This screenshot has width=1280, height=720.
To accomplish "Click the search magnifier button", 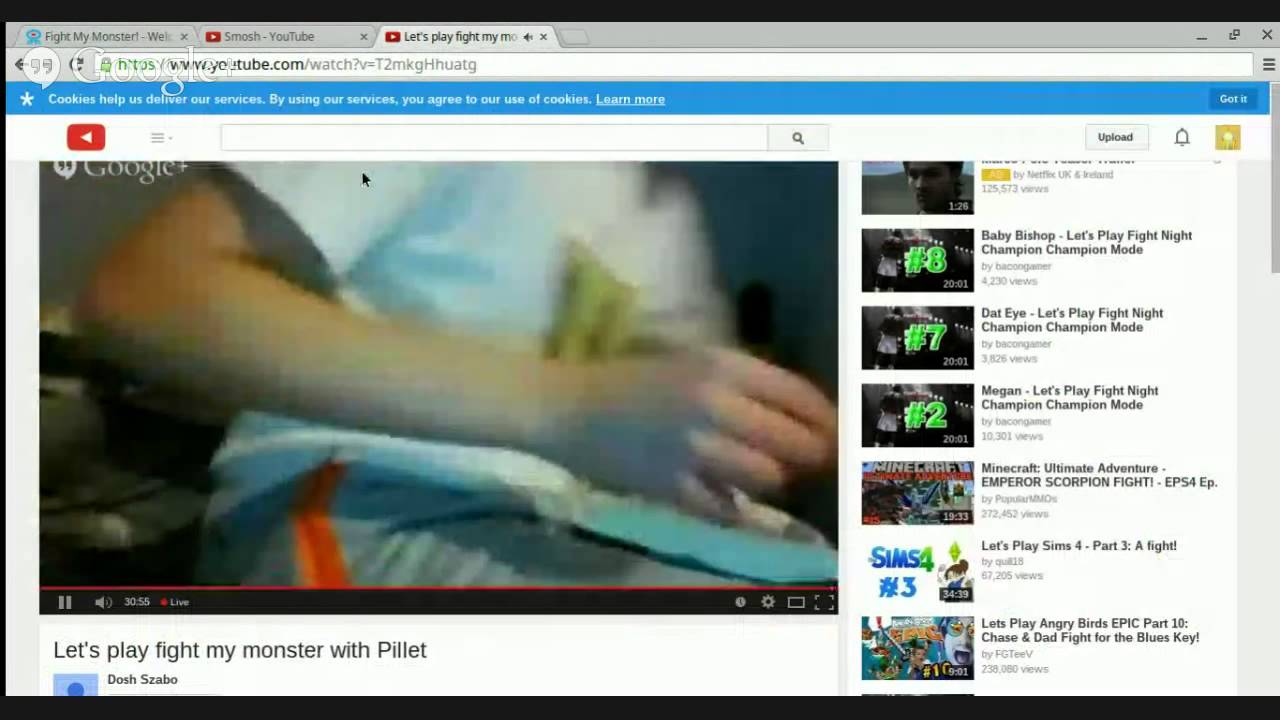I will click(798, 138).
